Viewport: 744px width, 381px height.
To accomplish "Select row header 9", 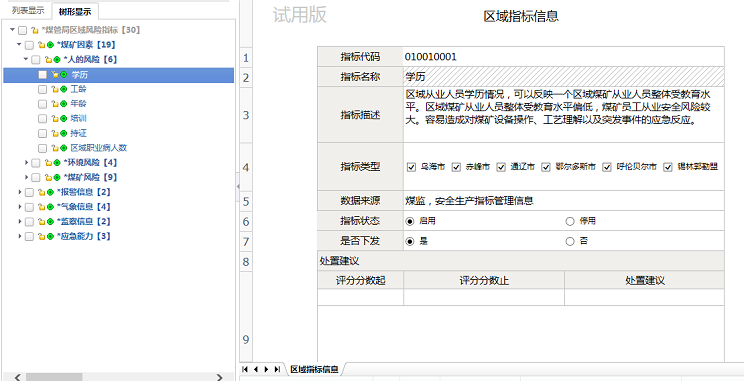I will click(246, 339).
